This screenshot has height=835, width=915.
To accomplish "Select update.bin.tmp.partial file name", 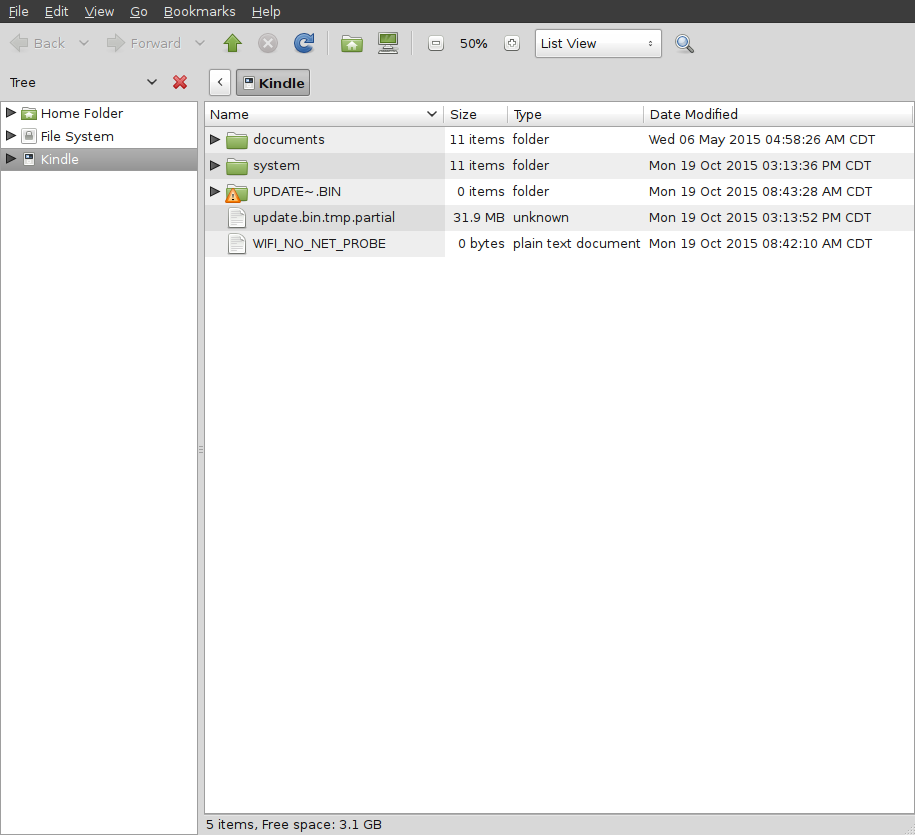I will [x=324, y=218].
